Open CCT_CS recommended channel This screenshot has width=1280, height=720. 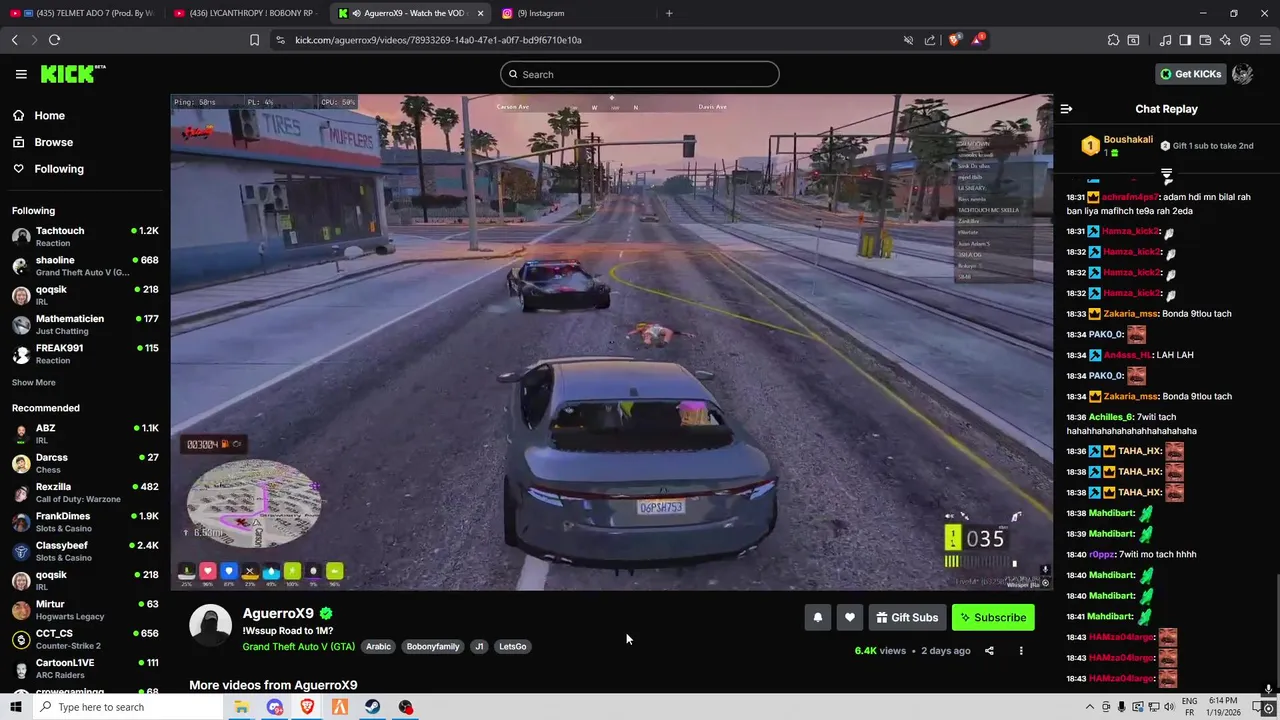[85, 639]
